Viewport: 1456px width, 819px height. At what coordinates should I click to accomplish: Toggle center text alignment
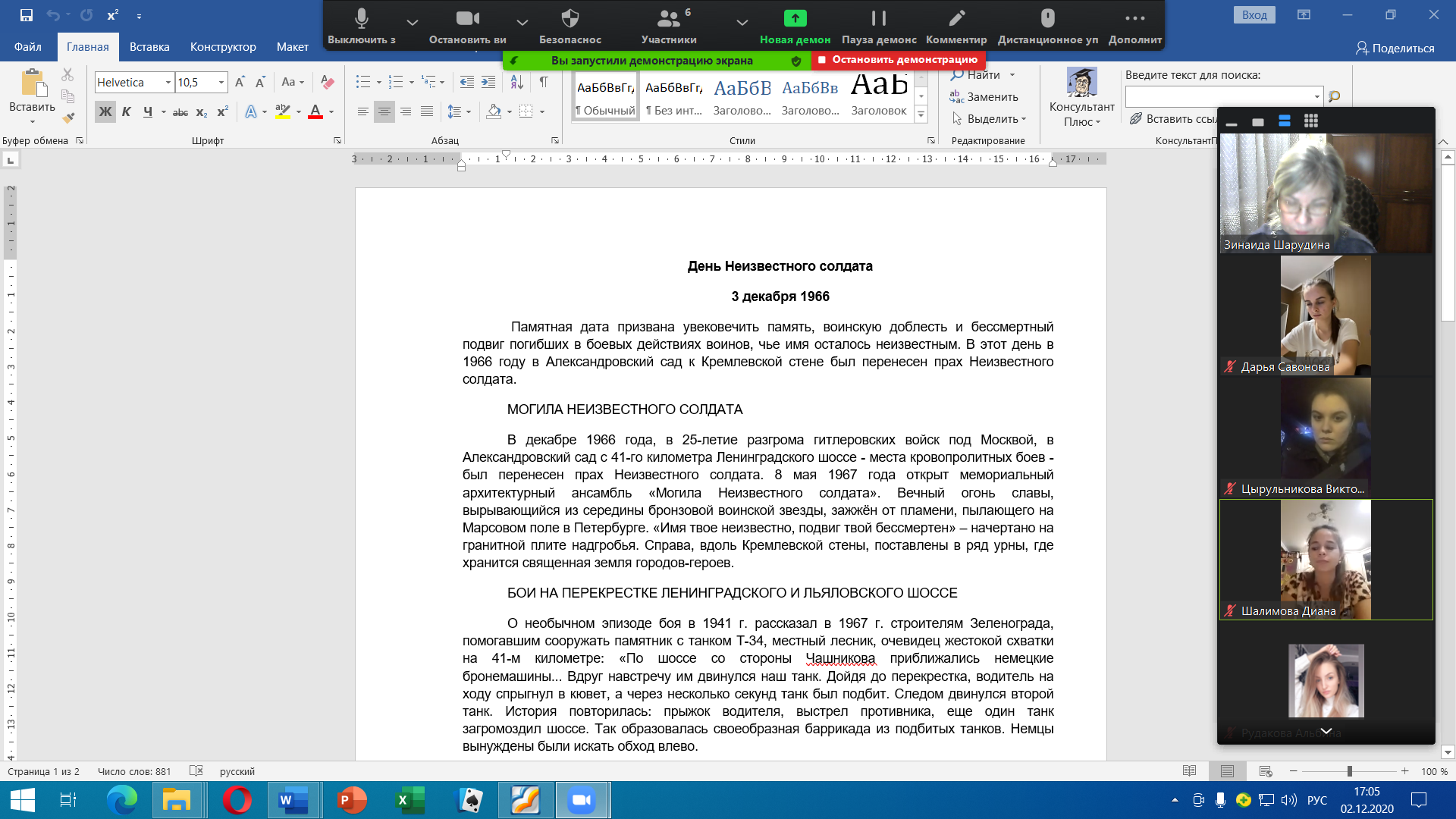coord(384,111)
